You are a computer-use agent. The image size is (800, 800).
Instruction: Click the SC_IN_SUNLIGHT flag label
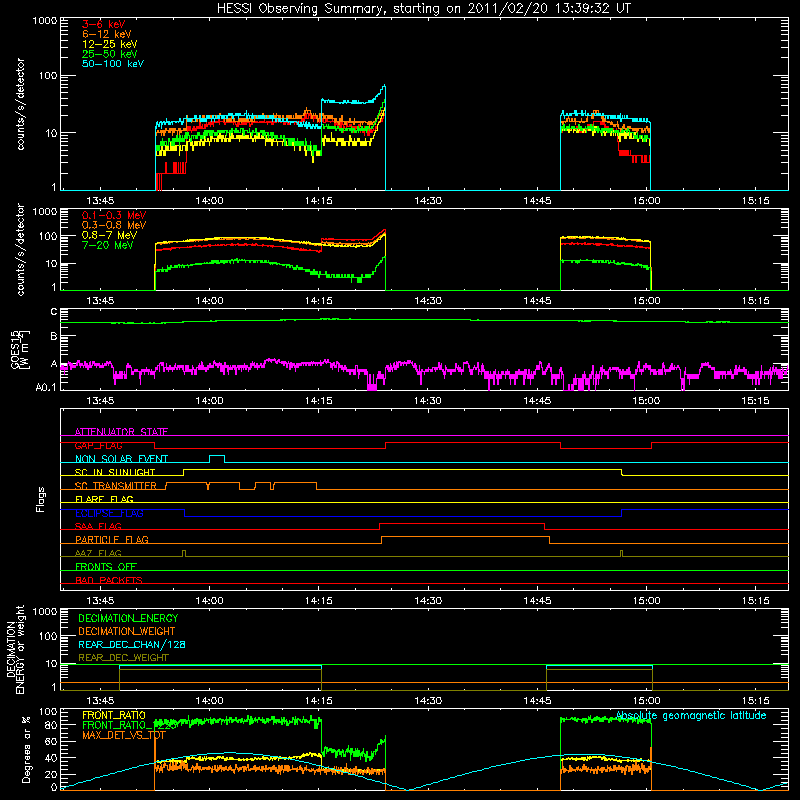[x=115, y=472]
